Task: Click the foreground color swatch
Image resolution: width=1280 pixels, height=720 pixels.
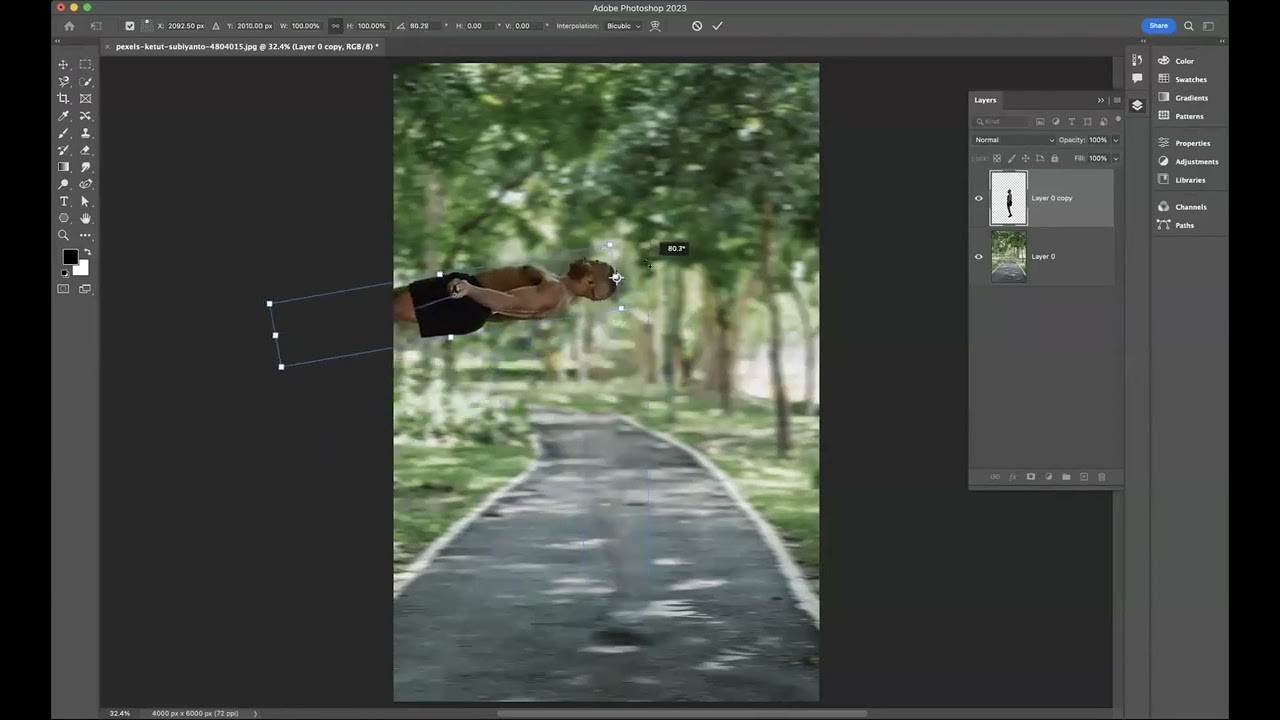Action: pyautogui.click(x=70, y=257)
